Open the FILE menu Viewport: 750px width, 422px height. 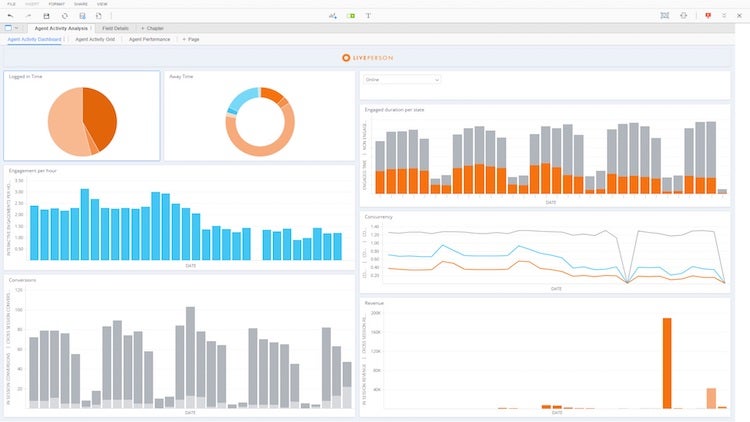(11, 4)
